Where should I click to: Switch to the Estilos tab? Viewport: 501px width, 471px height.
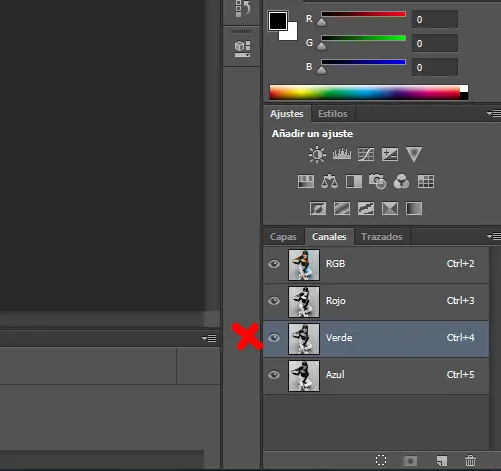tap(333, 114)
